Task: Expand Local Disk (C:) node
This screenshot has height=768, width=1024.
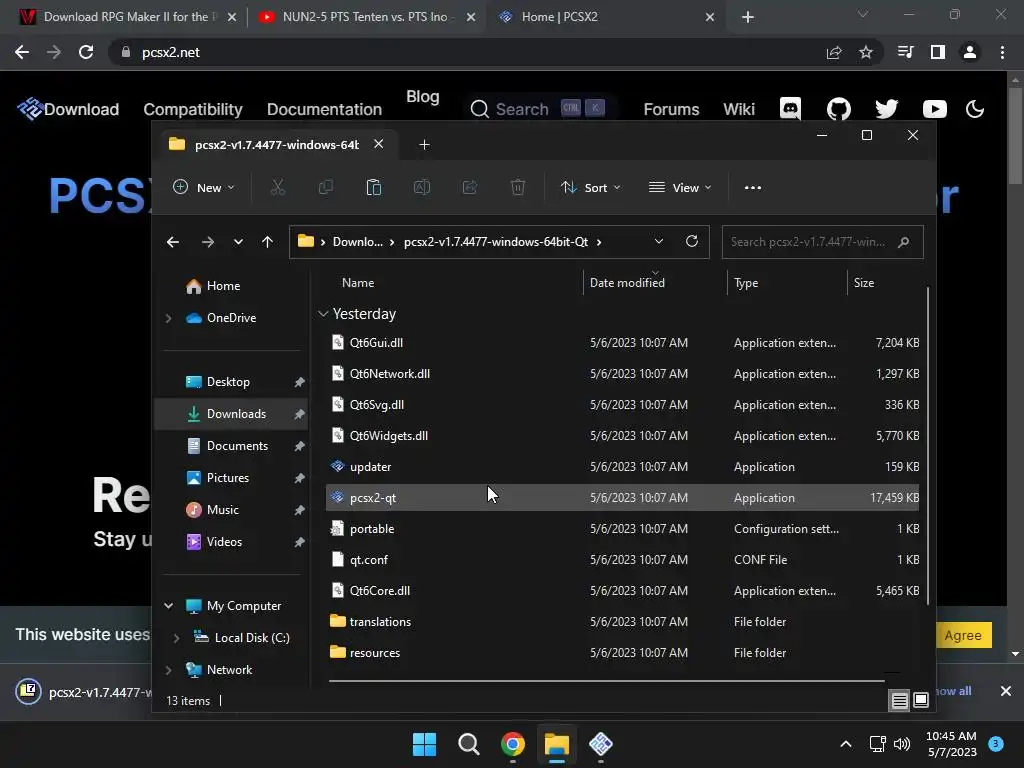Action: point(176,638)
